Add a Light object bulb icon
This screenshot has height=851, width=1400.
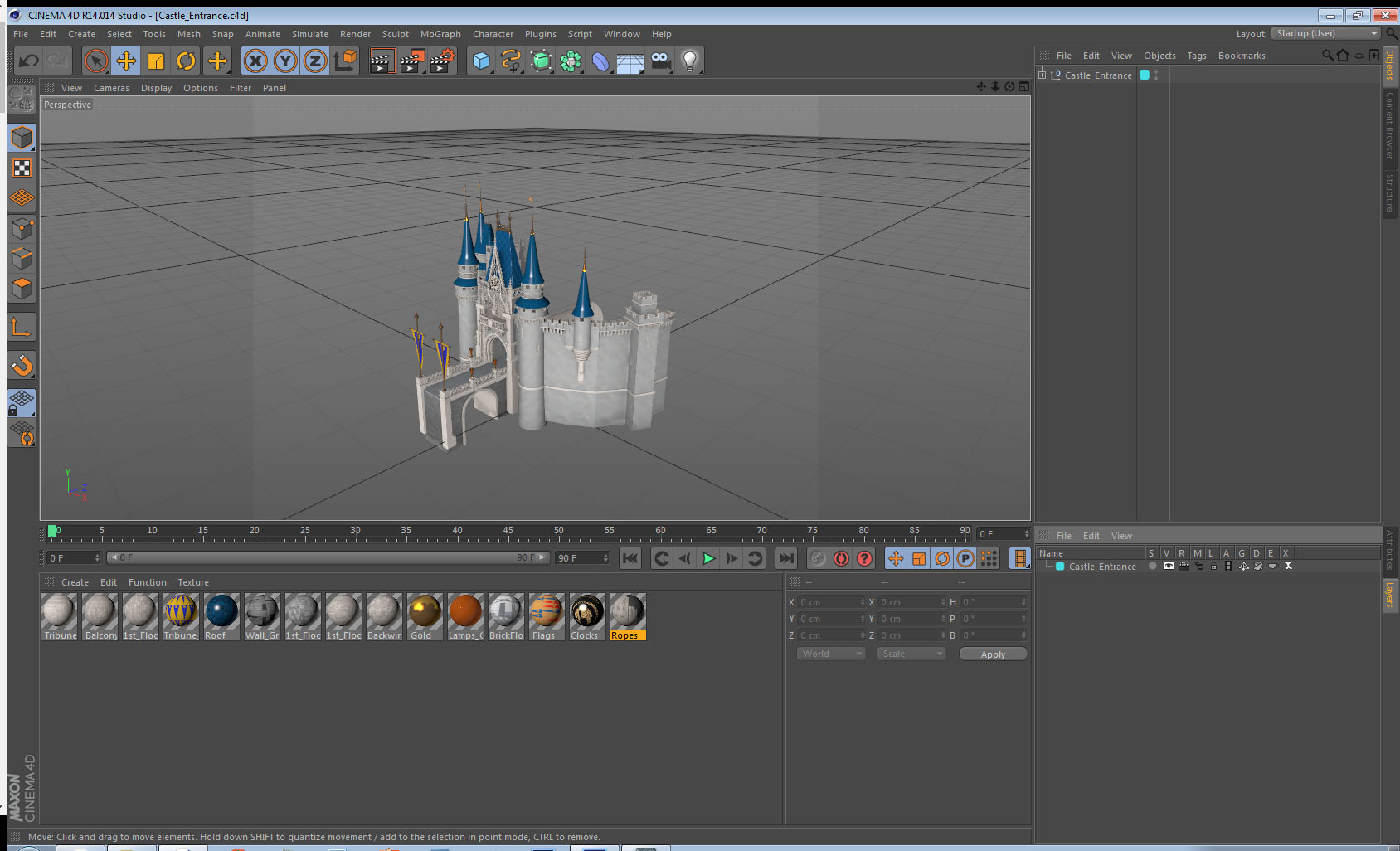[690, 61]
